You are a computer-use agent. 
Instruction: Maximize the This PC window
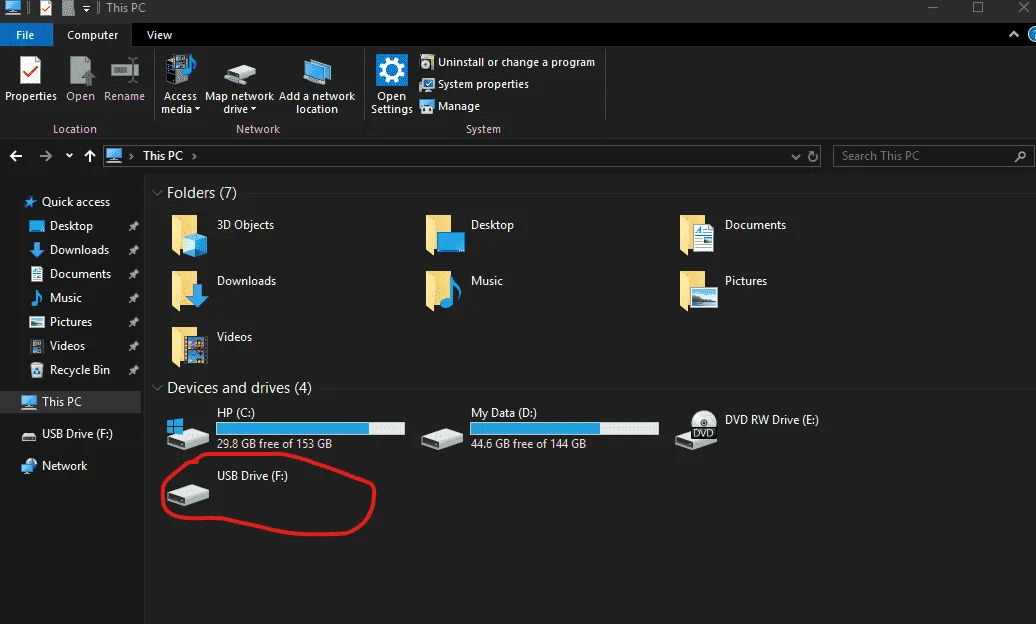tap(978, 7)
